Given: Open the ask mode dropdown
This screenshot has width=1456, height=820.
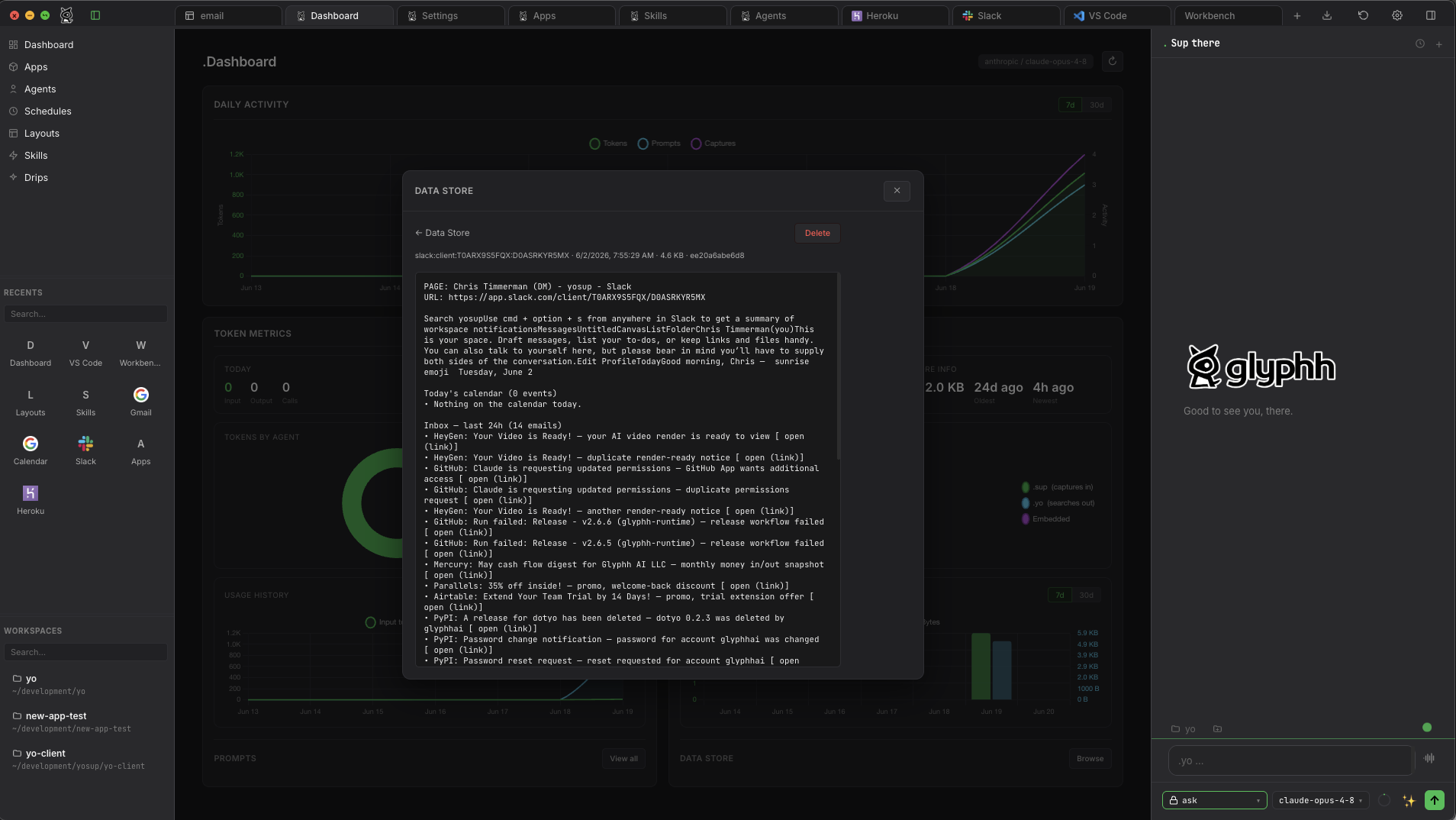Looking at the screenshot, I should tap(1214, 800).
